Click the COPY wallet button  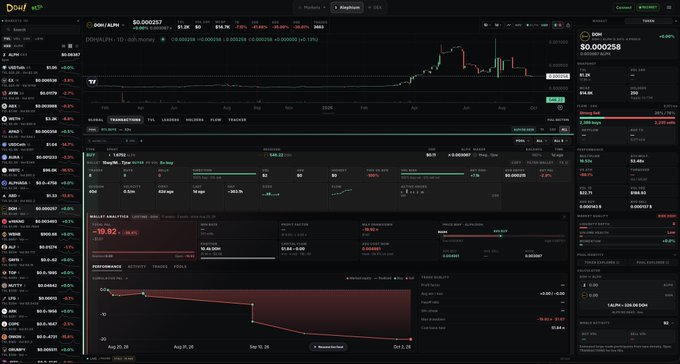(516, 163)
